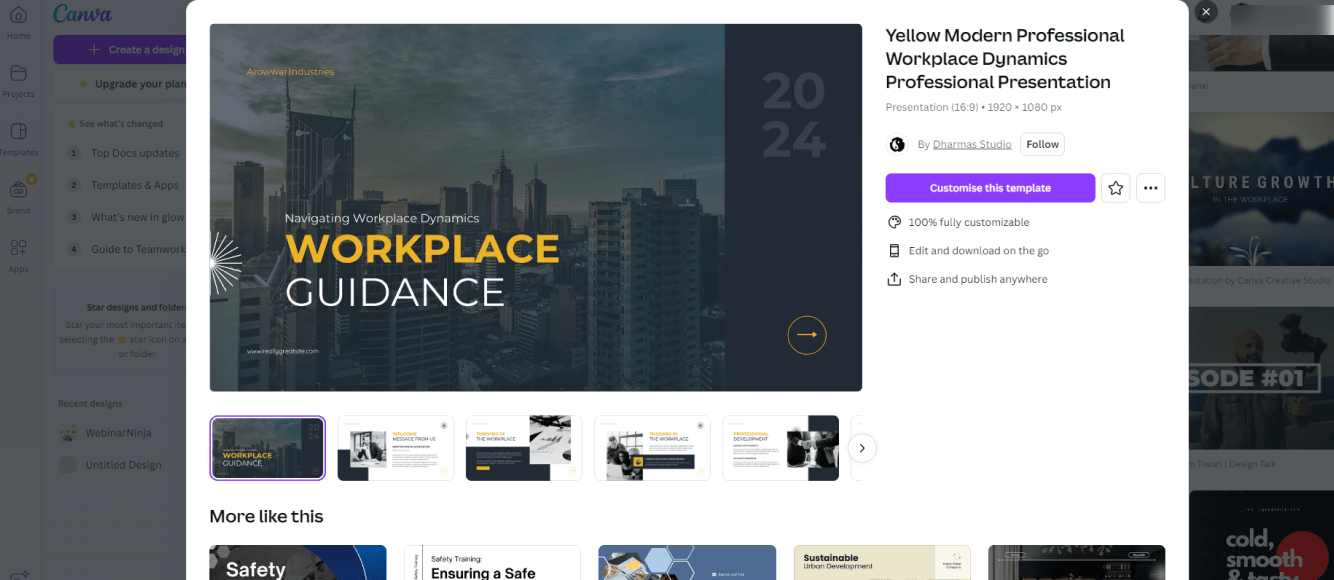
Task: Open the Sustainable Urban Development template
Action: [882, 562]
